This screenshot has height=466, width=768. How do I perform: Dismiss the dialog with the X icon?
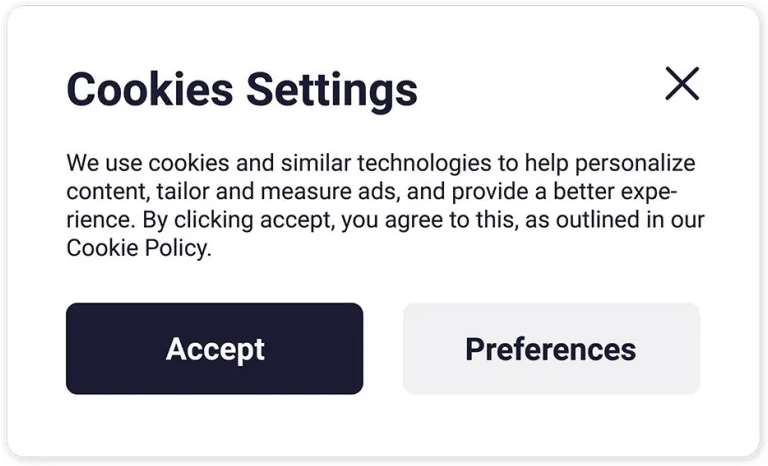pyautogui.click(x=682, y=84)
